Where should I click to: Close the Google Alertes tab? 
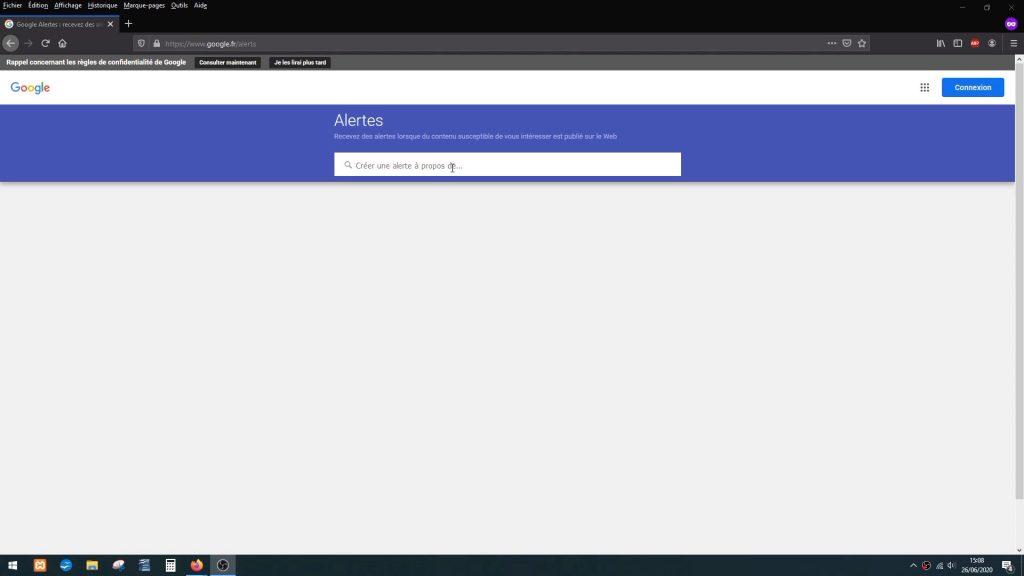pos(110,24)
